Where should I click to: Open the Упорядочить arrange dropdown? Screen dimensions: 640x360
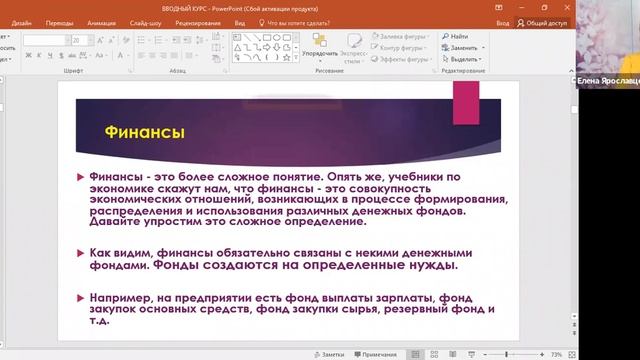click(x=320, y=49)
